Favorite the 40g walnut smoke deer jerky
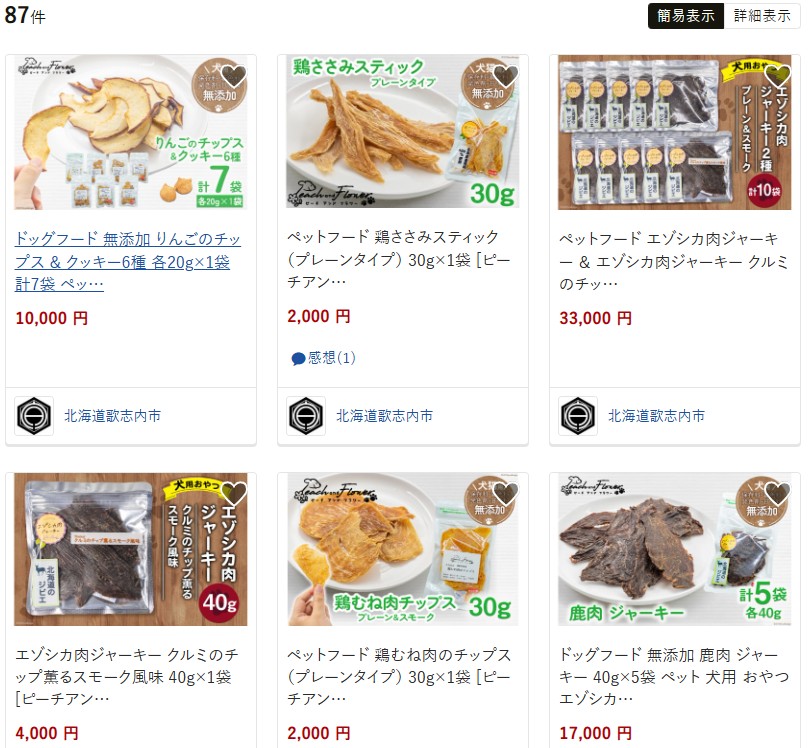The width and height of the screenshot is (808, 748). [234, 494]
